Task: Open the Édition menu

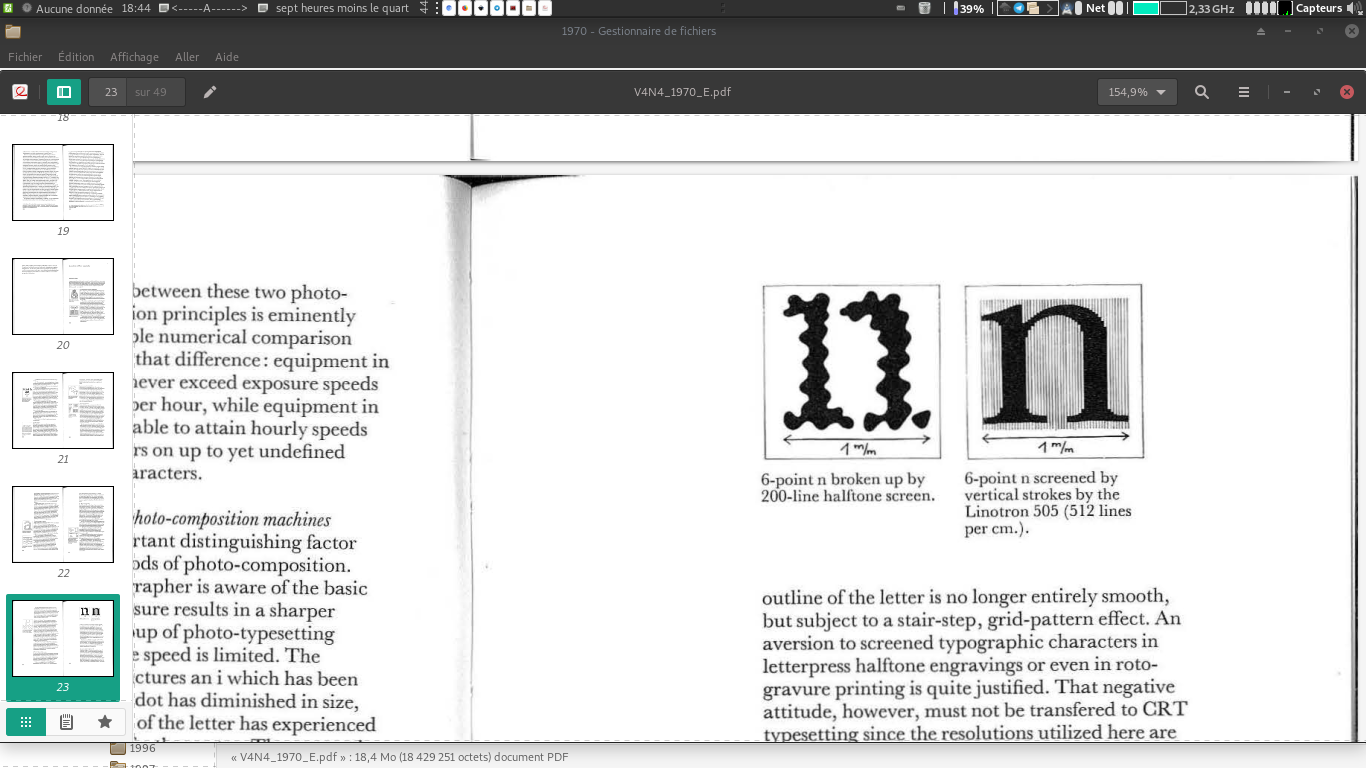Action: coord(76,57)
